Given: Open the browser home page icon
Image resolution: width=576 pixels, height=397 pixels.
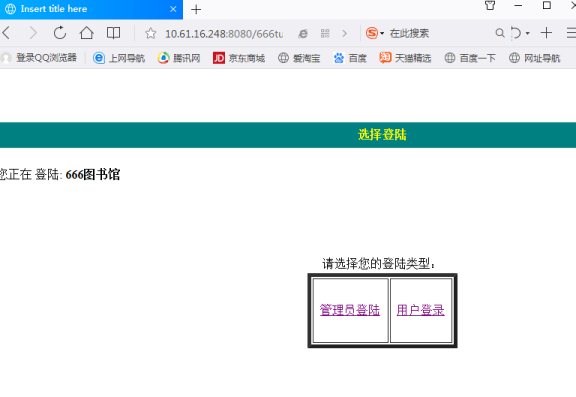Looking at the screenshot, I should coord(87,33).
